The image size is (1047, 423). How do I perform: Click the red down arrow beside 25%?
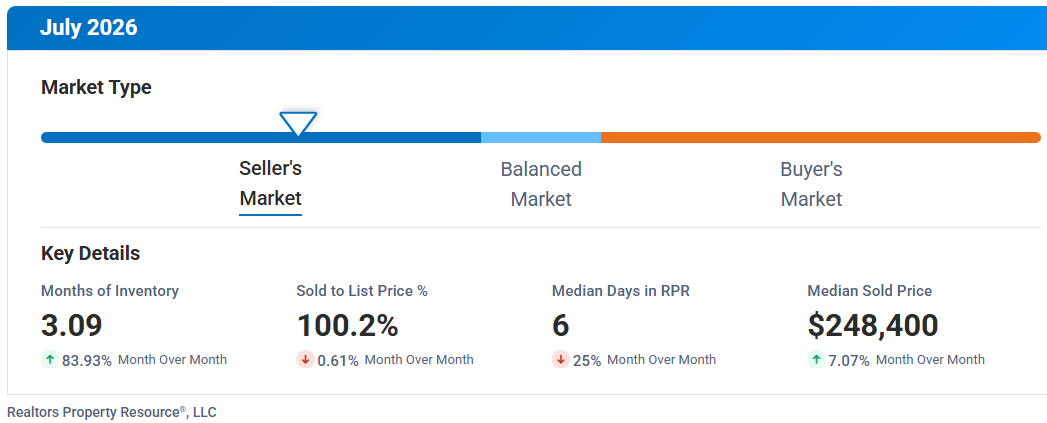(560, 360)
